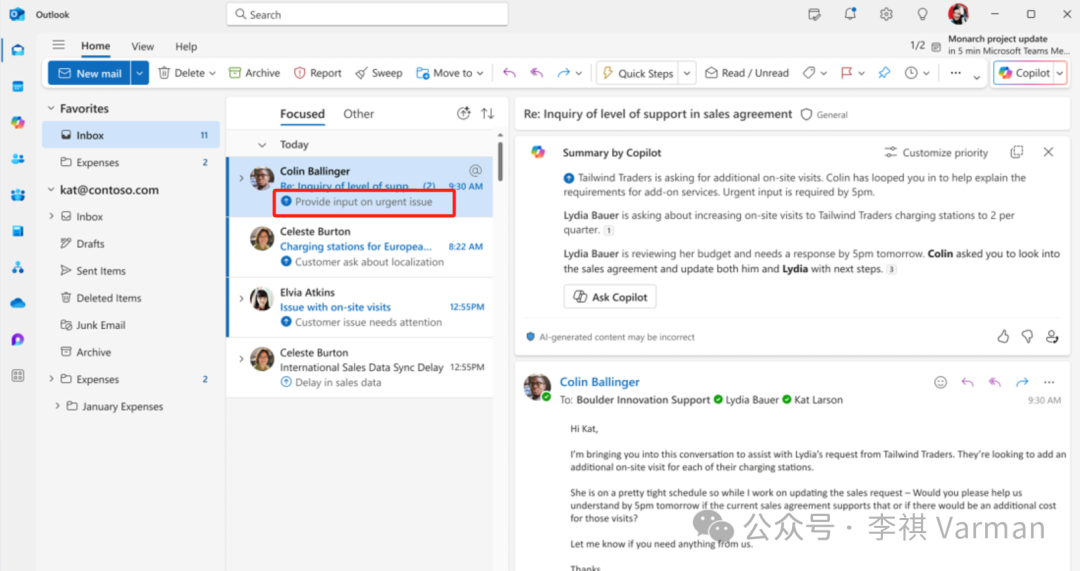Open tips lightbulb icon
This screenshot has height=571, width=1080.
click(922, 14)
